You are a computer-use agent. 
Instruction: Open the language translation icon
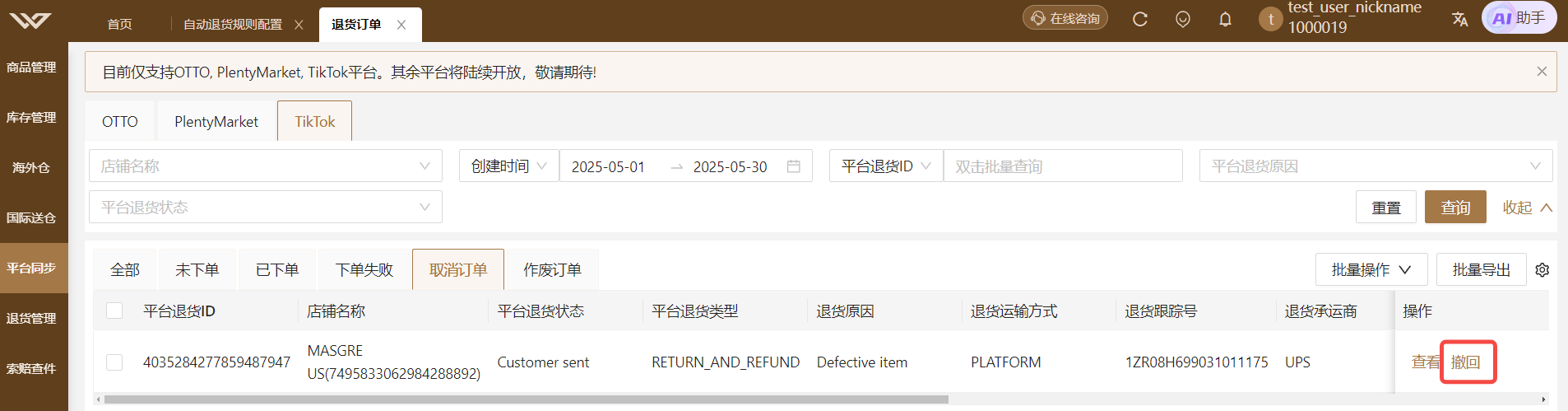1459,19
